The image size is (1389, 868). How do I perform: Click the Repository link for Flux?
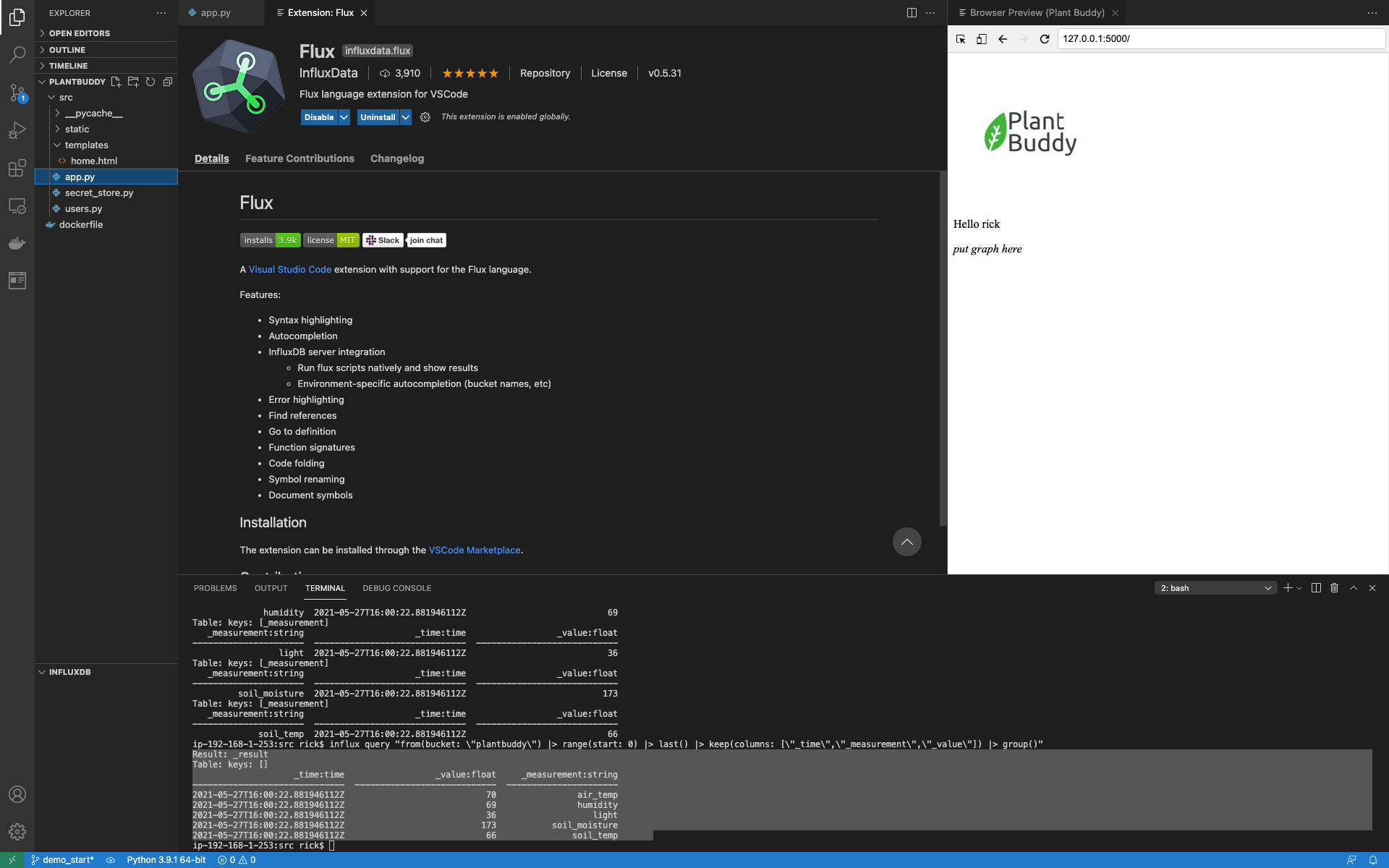(545, 72)
